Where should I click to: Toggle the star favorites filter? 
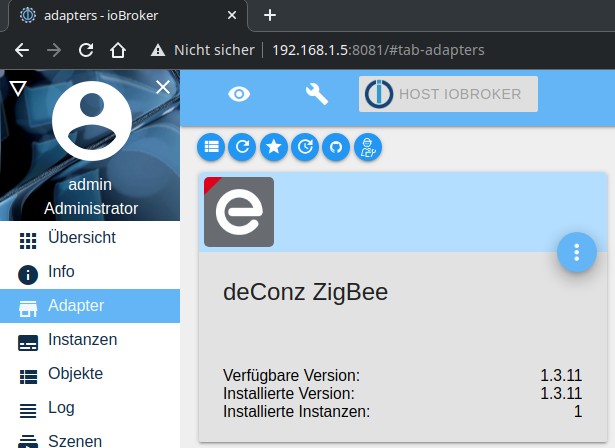(273, 147)
